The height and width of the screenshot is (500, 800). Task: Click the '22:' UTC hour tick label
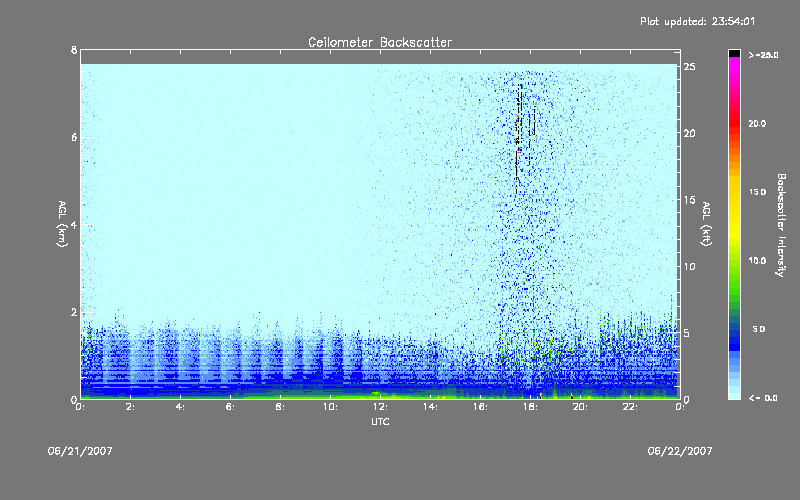[x=631, y=407]
